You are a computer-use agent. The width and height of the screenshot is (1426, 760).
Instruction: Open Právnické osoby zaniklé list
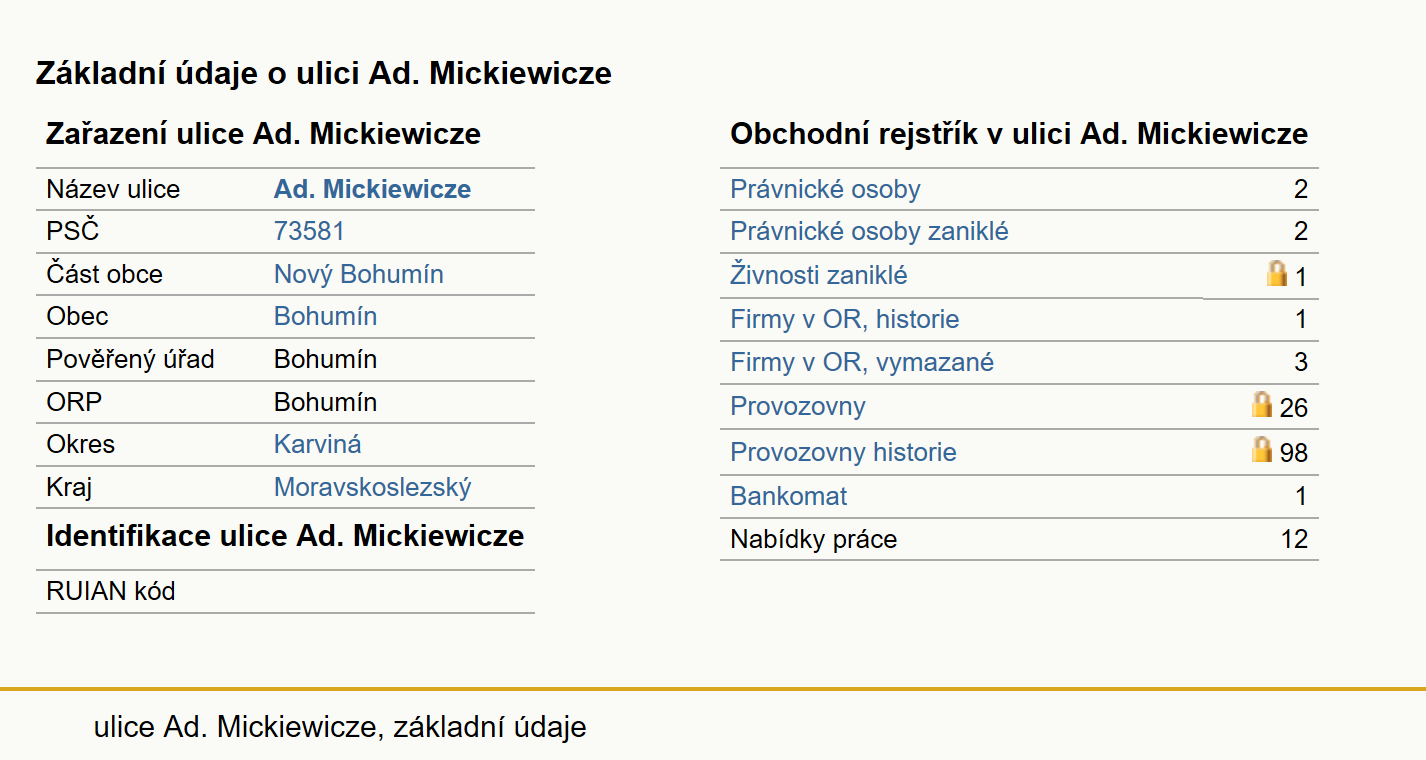coord(869,232)
